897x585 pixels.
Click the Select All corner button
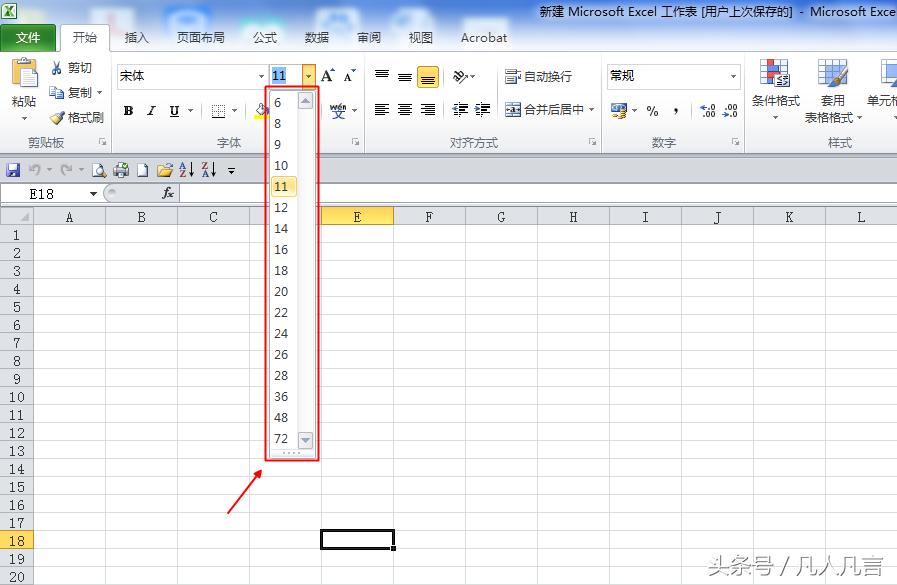[17, 217]
